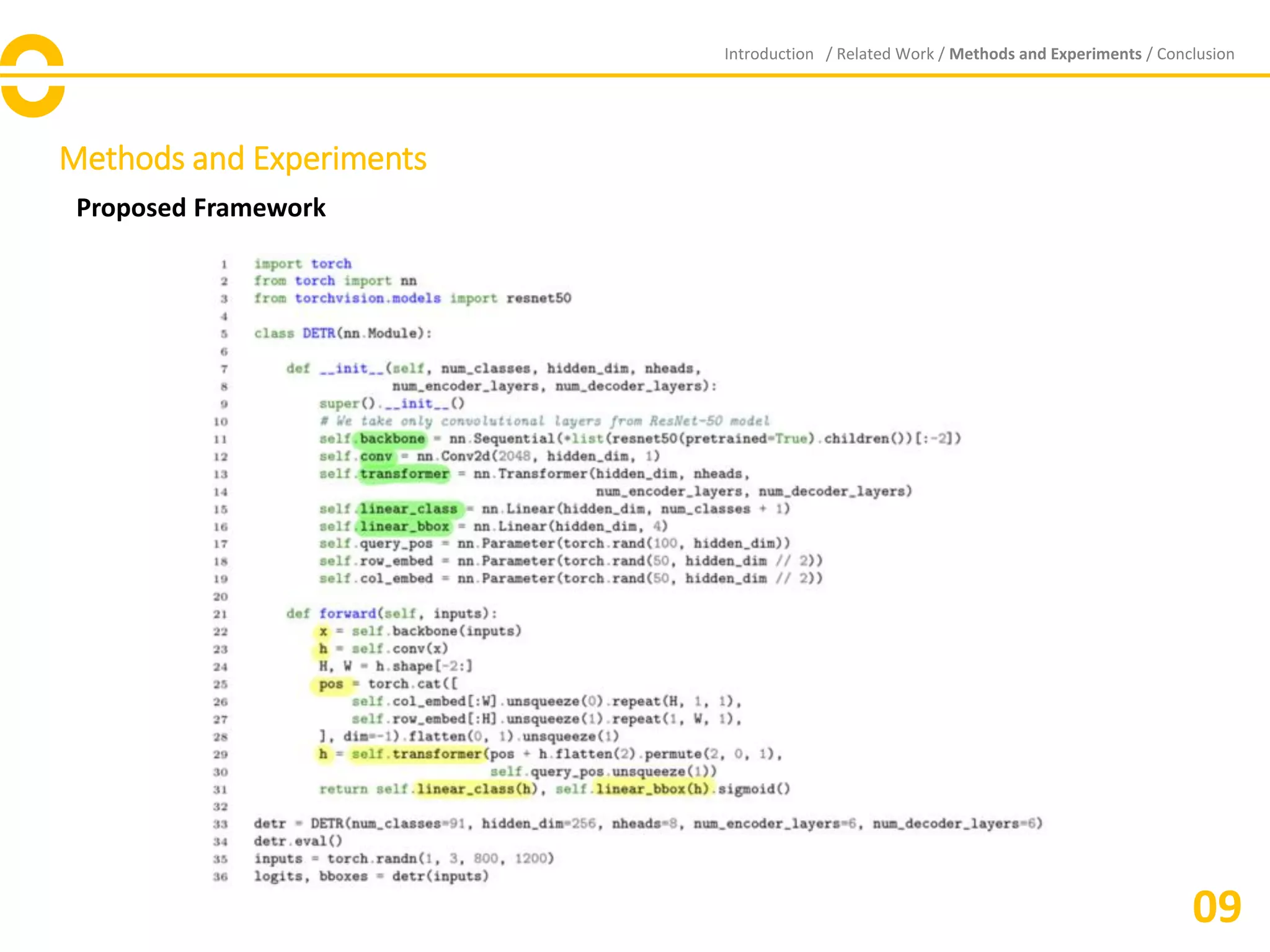Click 'class DETR(nn.Module):' line
Screen dimensions: 1270x952
click(343, 333)
